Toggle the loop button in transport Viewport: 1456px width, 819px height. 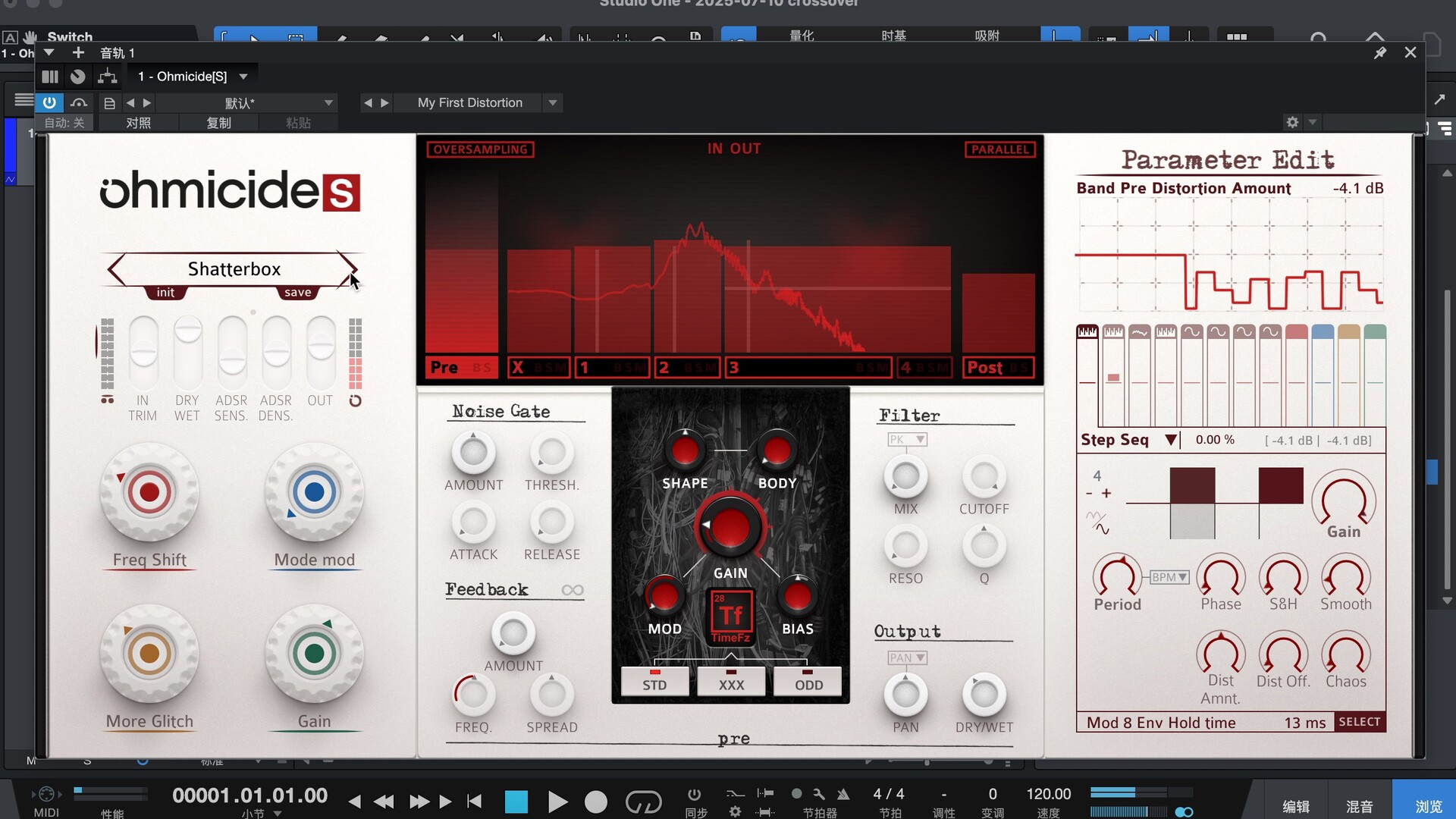tap(643, 802)
